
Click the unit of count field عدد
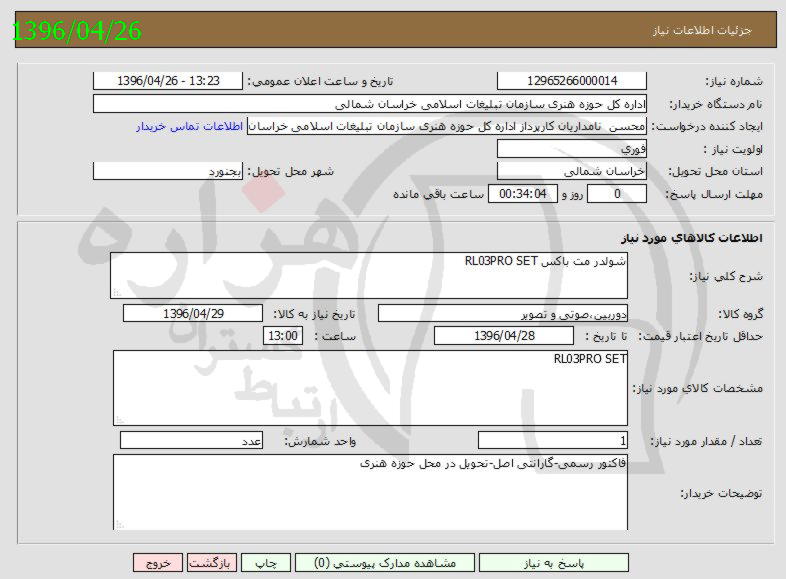pyautogui.click(x=191, y=441)
